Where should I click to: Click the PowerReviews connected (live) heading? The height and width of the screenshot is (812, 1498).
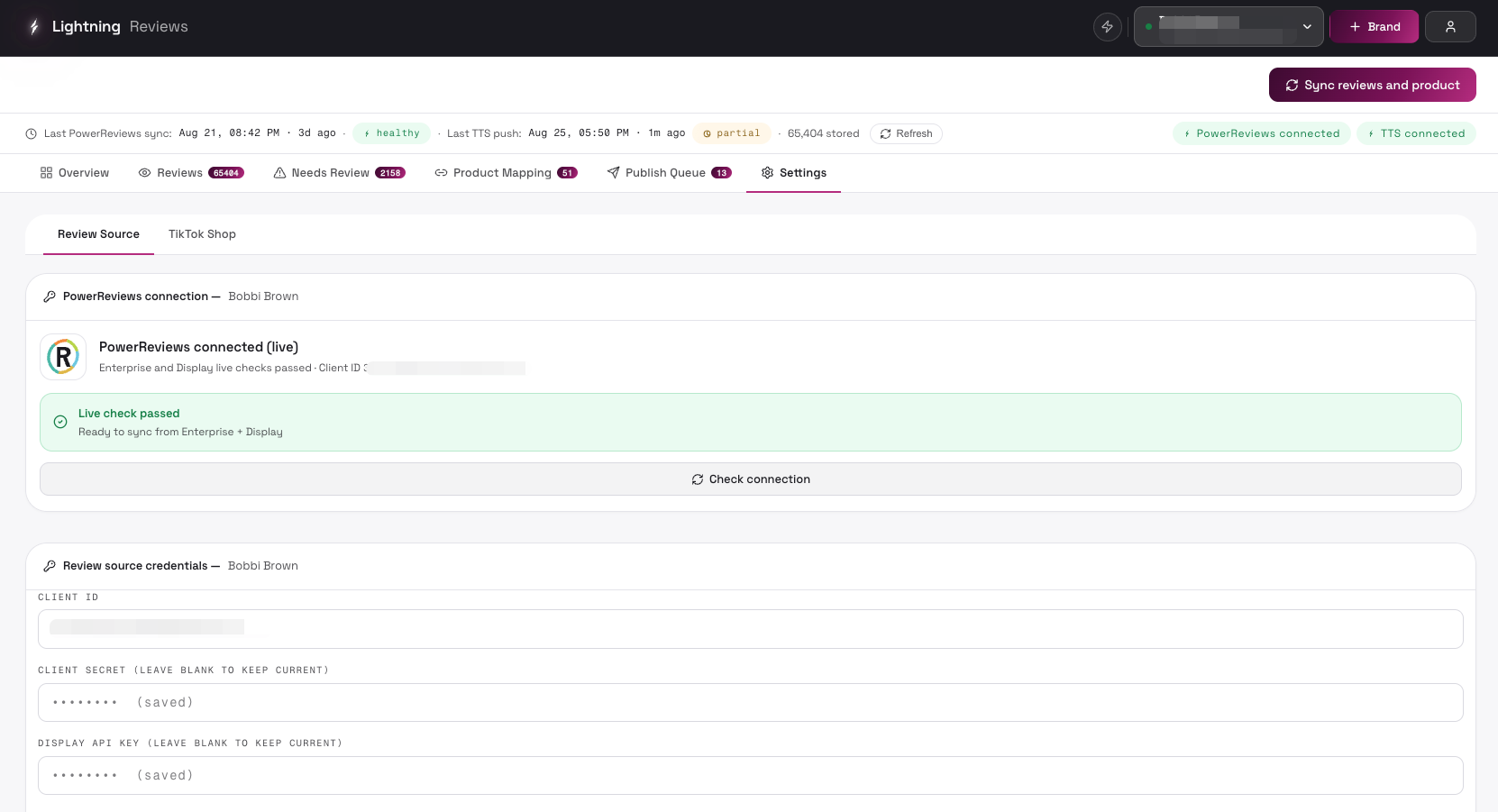[x=198, y=347]
